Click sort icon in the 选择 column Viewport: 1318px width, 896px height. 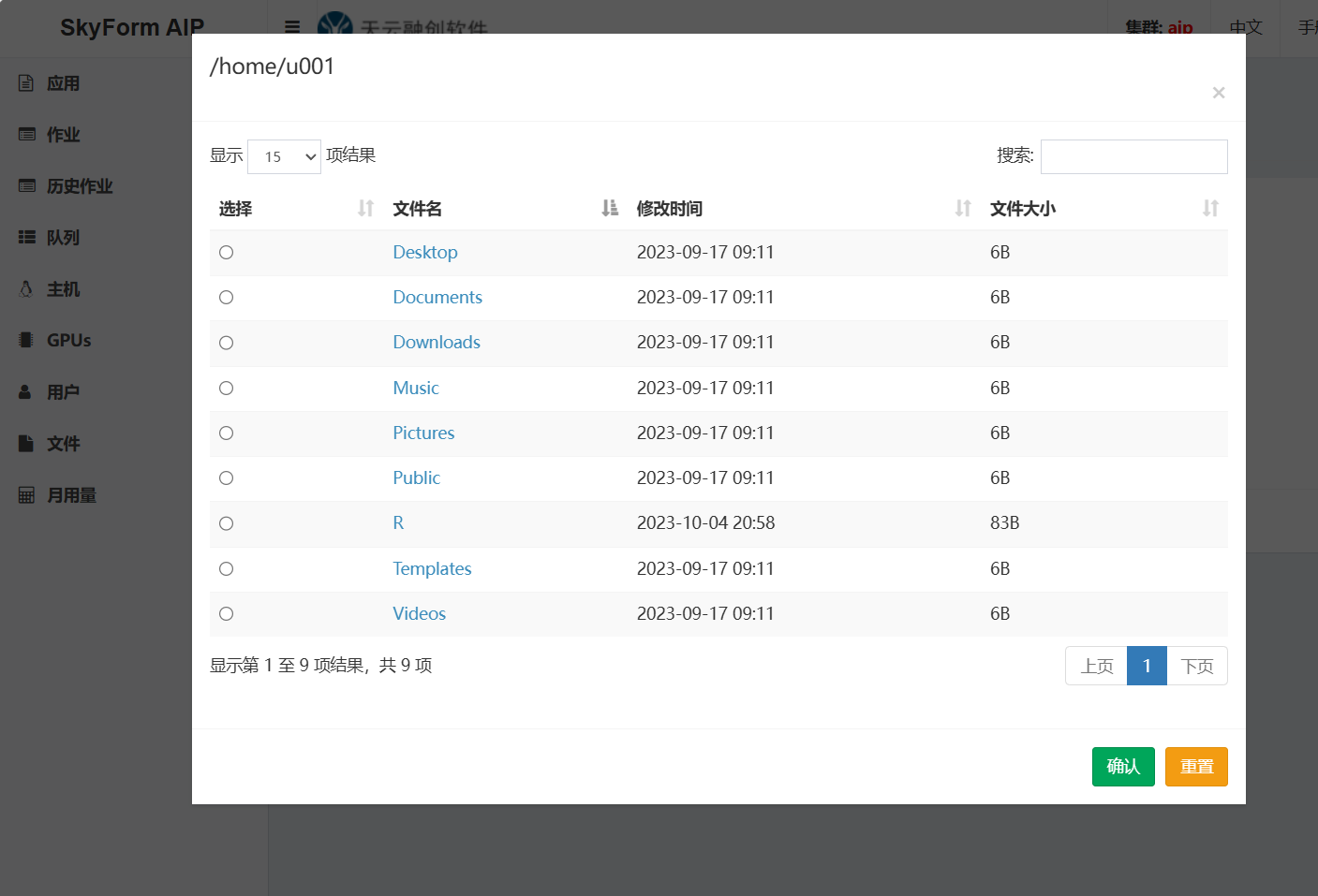pyautogui.click(x=365, y=208)
